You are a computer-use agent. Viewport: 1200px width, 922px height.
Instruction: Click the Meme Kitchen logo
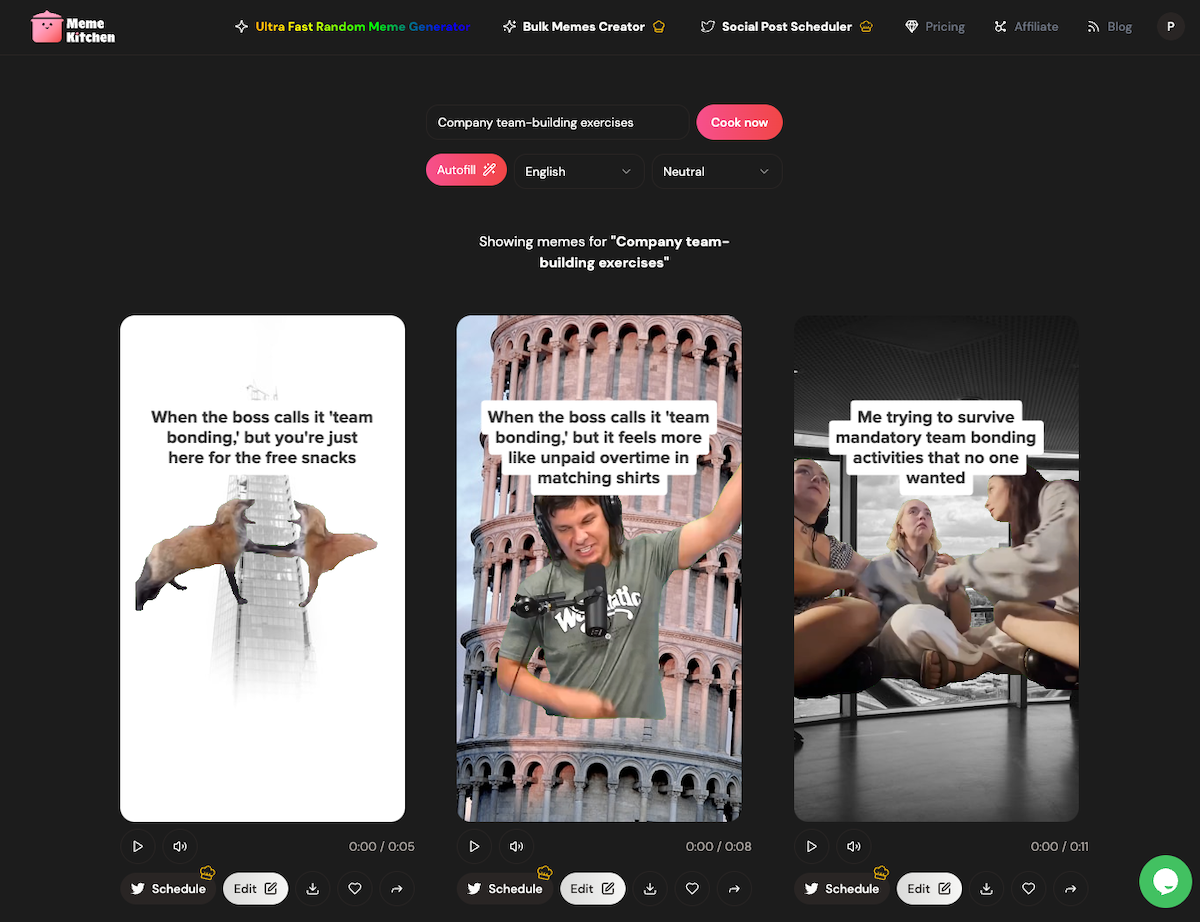(73, 27)
